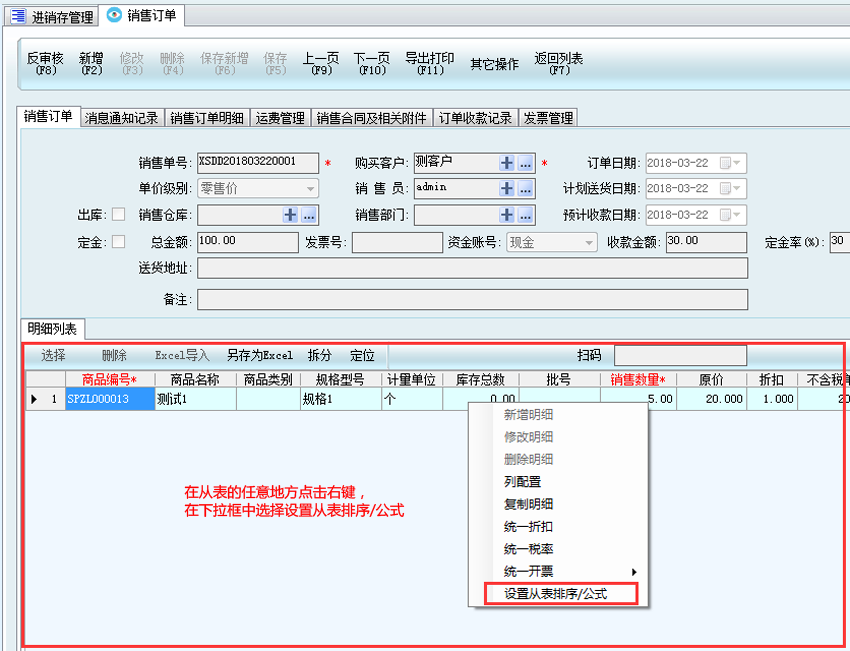Click the 反审核 toolbar button
The height and width of the screenshot is (651, 850).
pyautogui.click(x=45, y=63)
